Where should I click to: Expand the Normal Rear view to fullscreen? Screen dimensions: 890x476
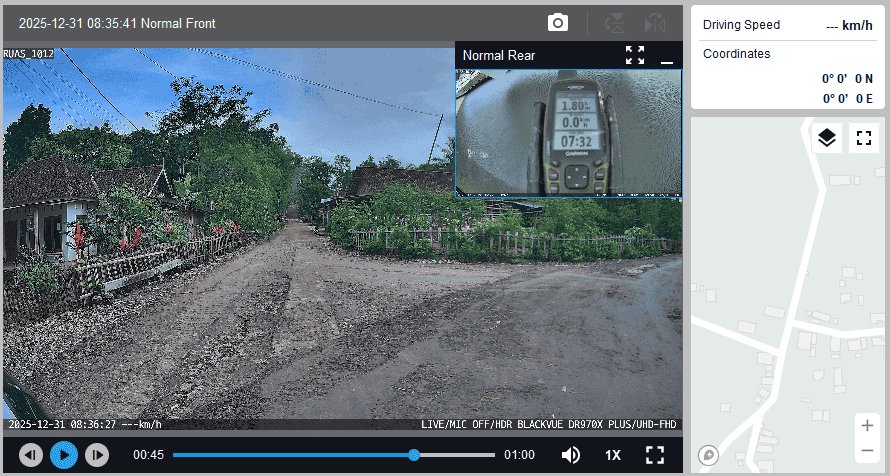point(635,55)
